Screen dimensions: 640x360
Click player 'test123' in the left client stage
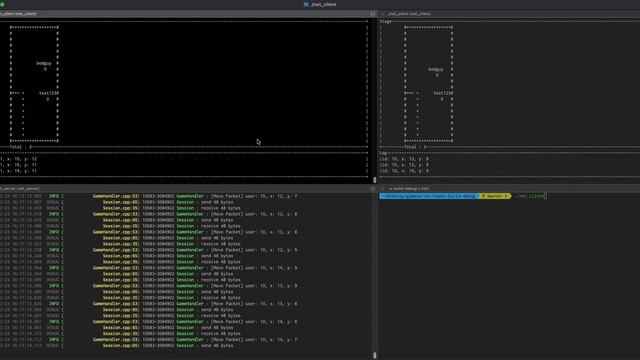click(x=48, y=93)
